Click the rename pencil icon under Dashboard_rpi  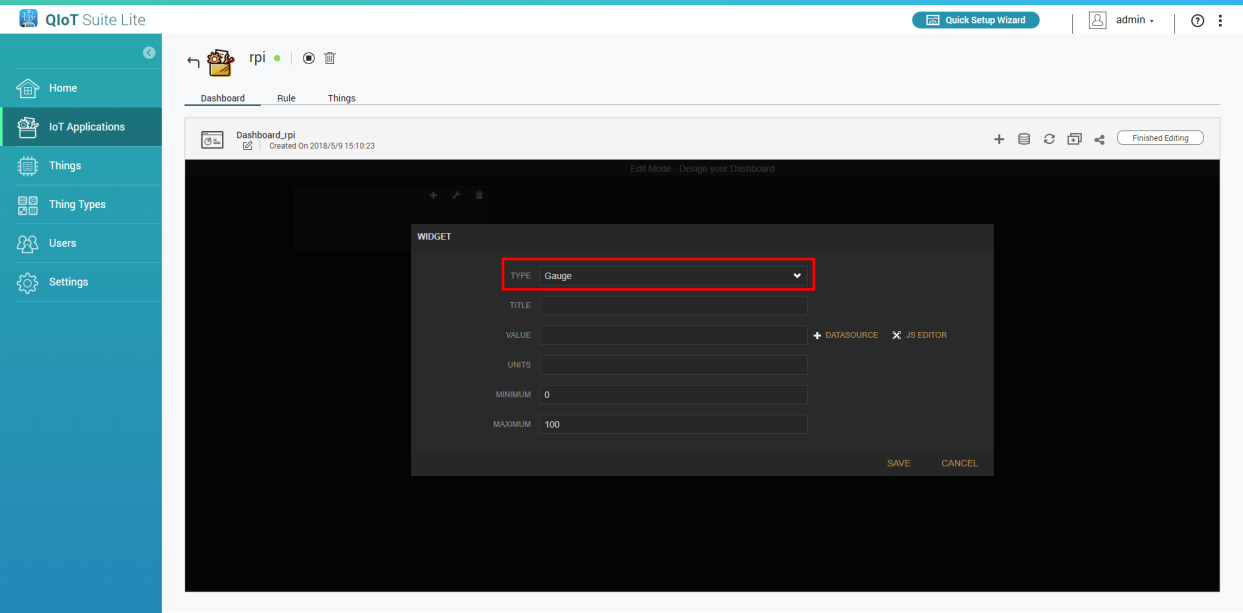(x=247, y=146)
